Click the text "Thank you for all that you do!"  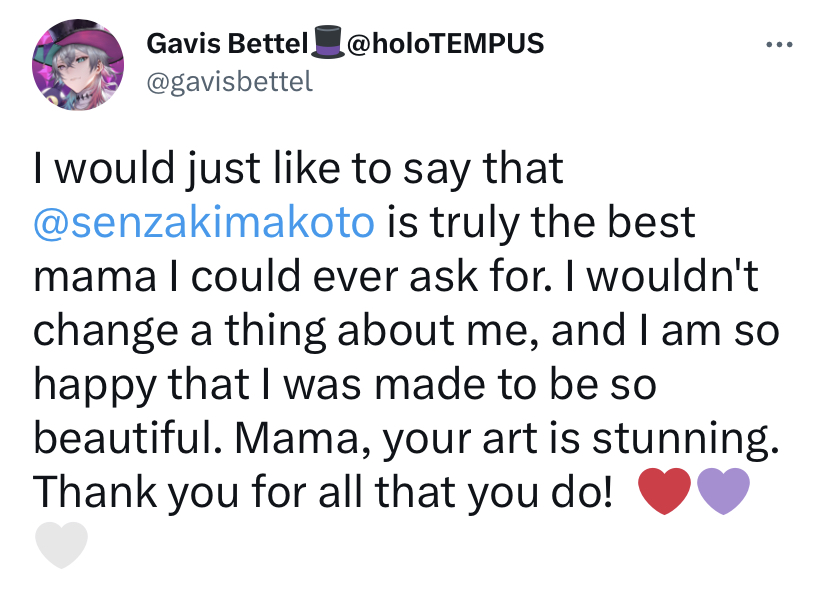(x=322, y=492)
